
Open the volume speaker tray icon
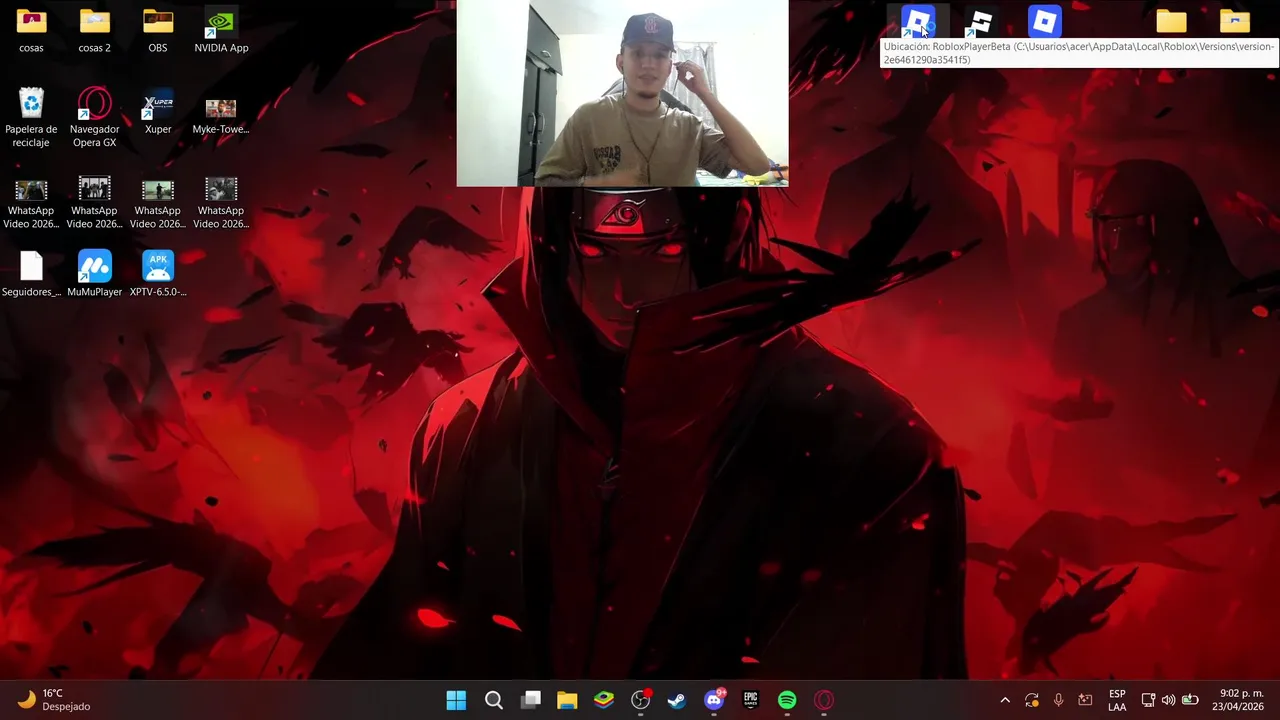click(x=1168, y=700)
